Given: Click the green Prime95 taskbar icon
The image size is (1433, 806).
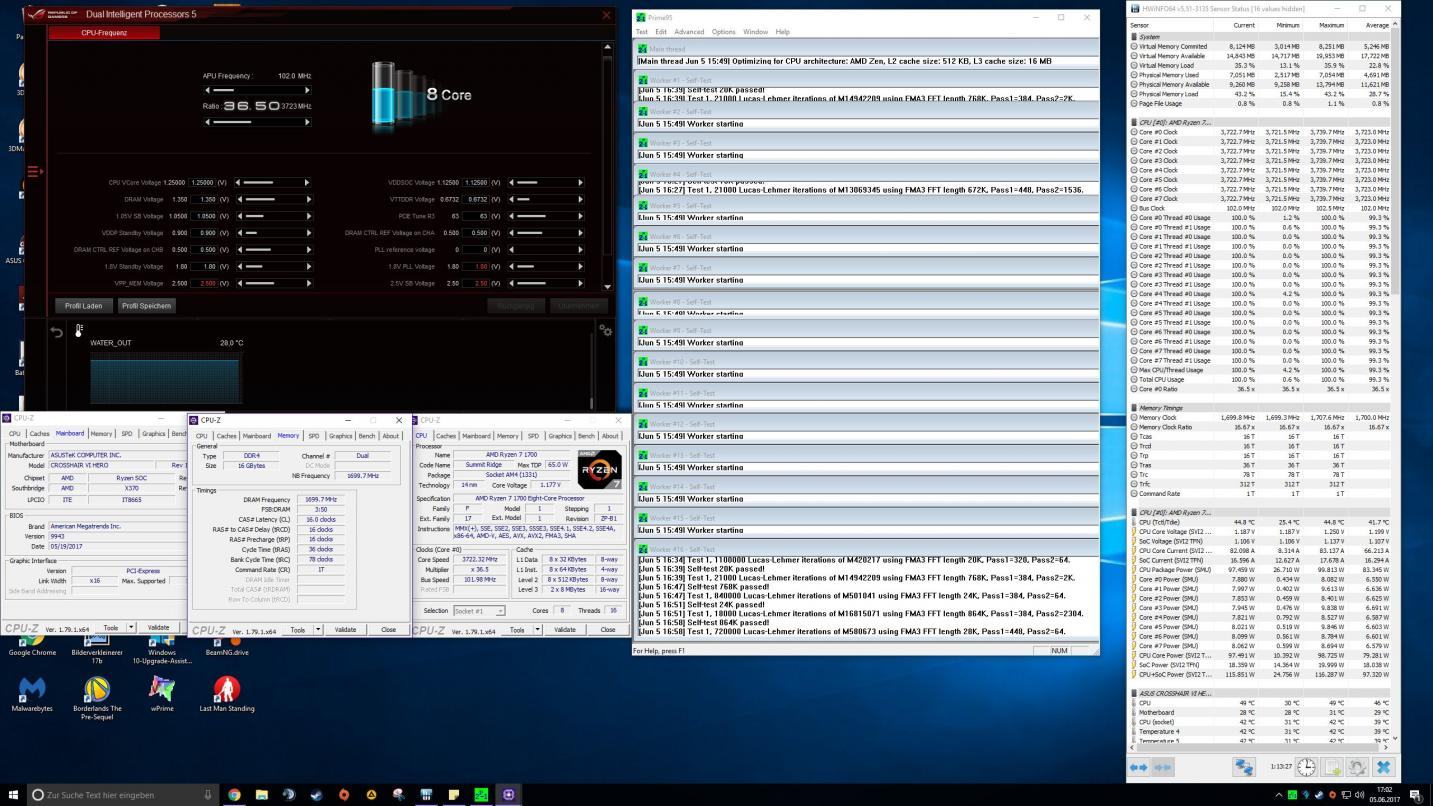Looking at the screenshot, I should (x=481, y=795).
